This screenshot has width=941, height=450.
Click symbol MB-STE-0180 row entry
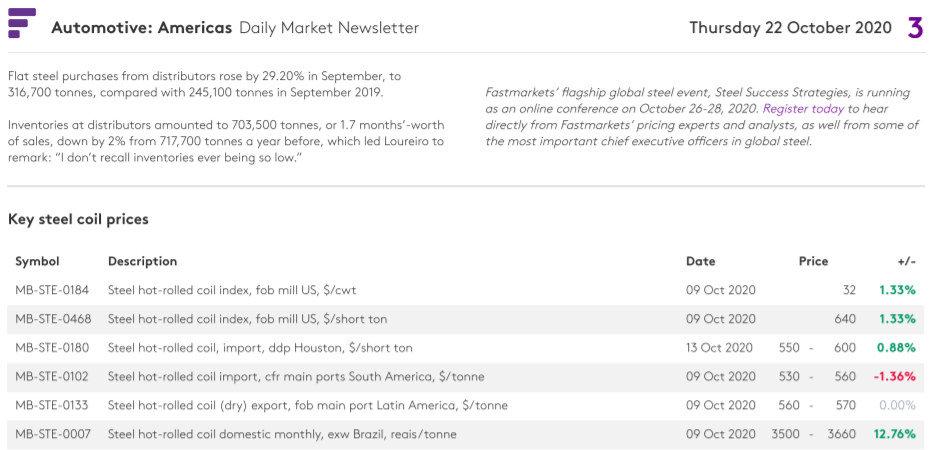tap(52, 347)
